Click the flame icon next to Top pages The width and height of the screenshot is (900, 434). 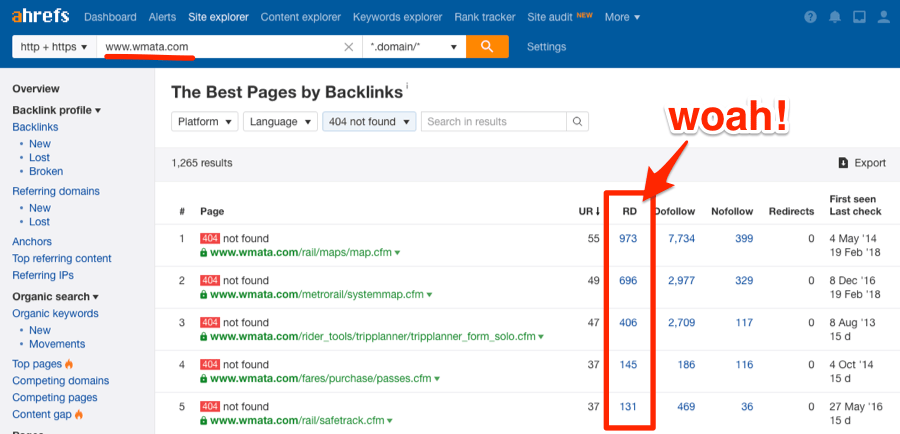(x=69, y=364)
